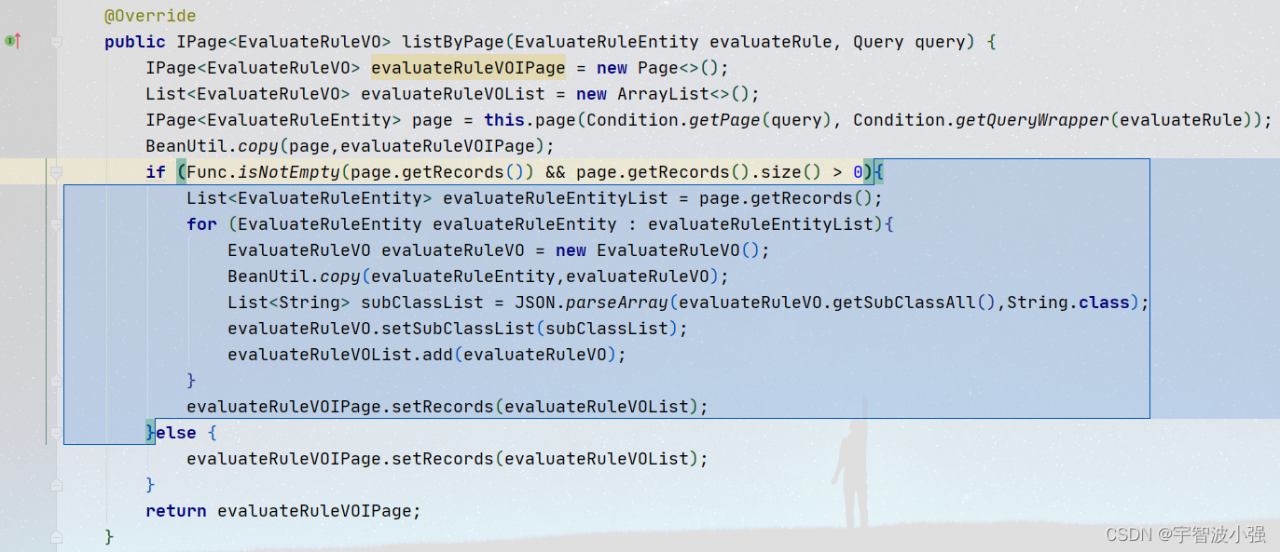Click the return statement's evaluateRuleVOIPage
Screen dimensions: 1280x552
(x=314, y=511)
